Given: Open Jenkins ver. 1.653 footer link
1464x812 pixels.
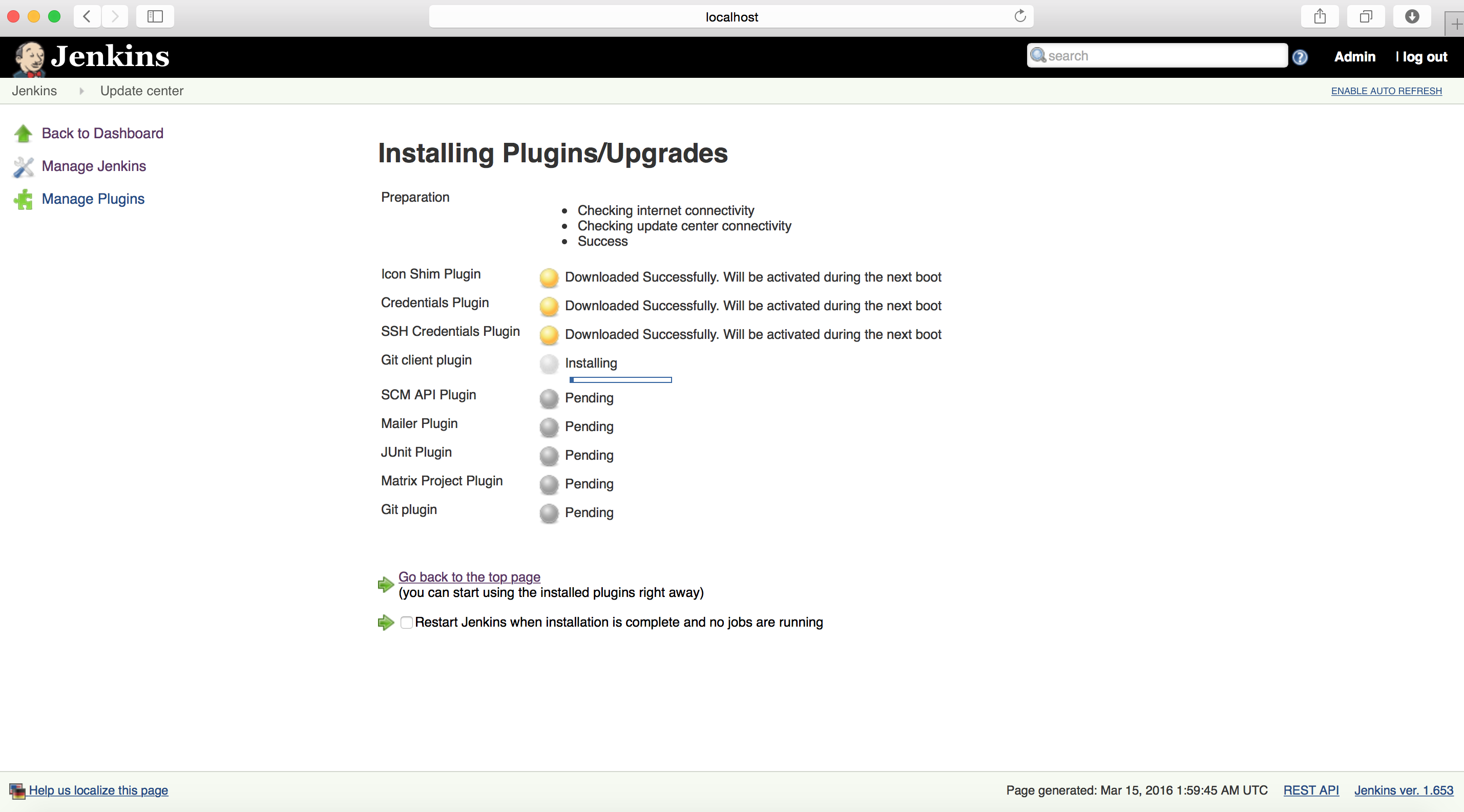Looking at the screenshot, I should [1404, 790].
